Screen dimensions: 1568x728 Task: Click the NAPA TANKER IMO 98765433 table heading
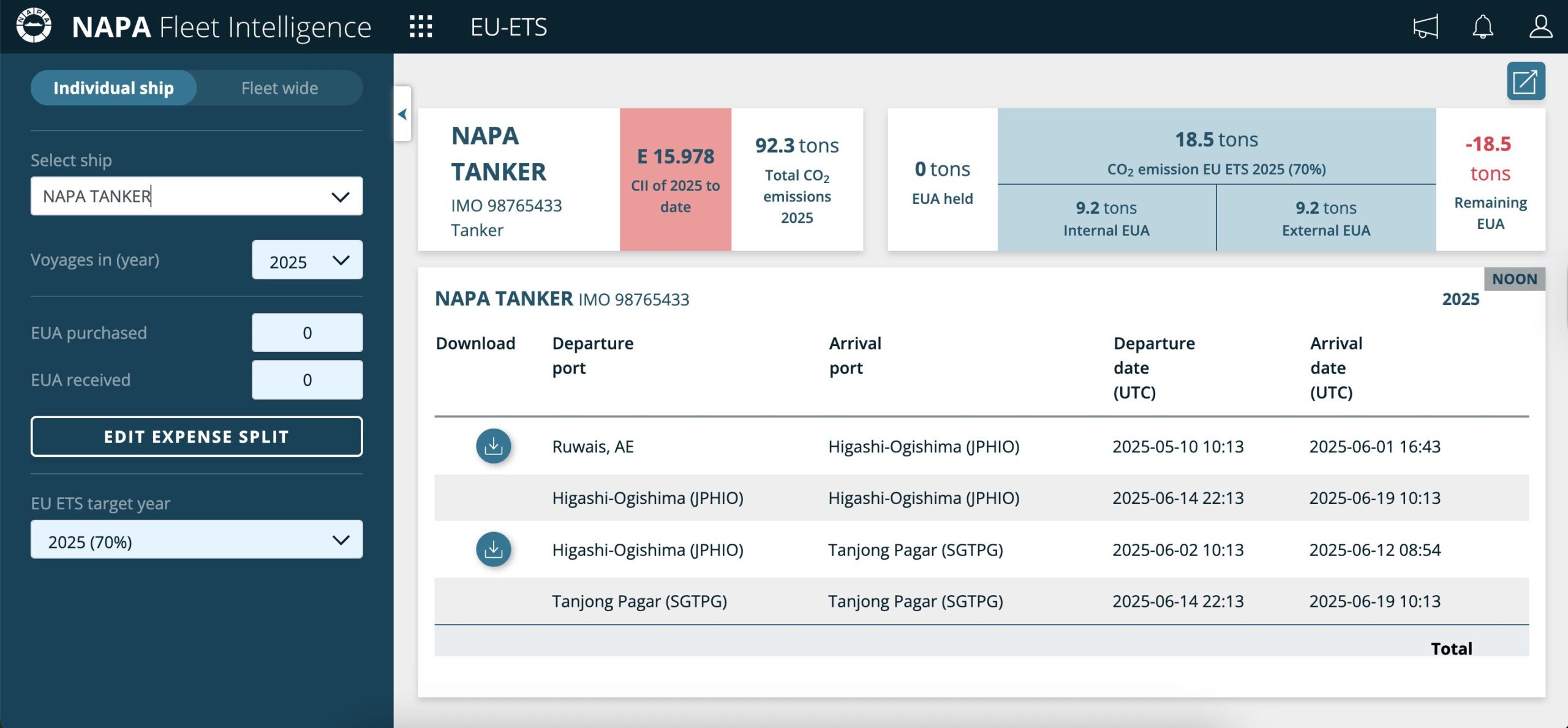562,299
